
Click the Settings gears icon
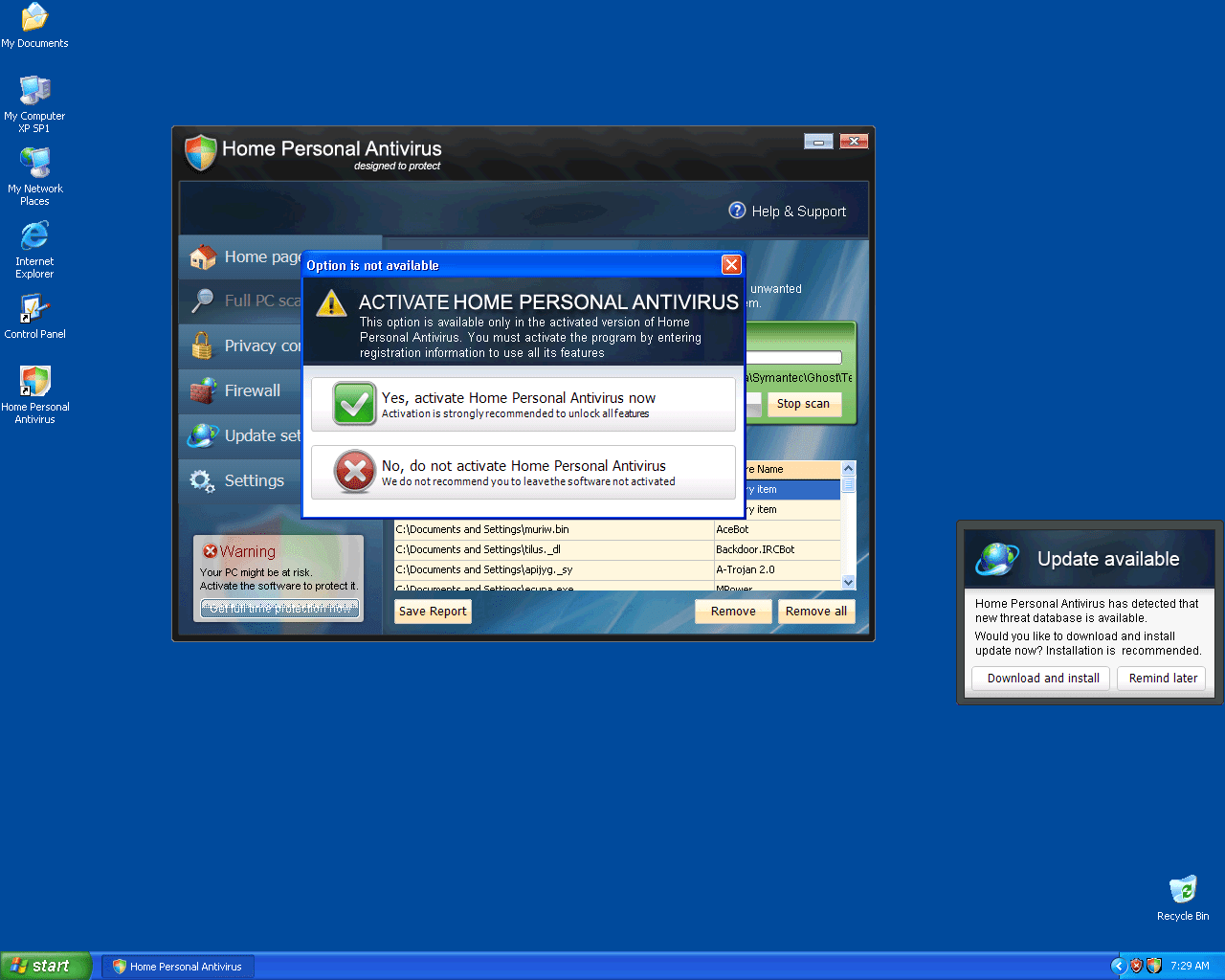coord(202,480)
